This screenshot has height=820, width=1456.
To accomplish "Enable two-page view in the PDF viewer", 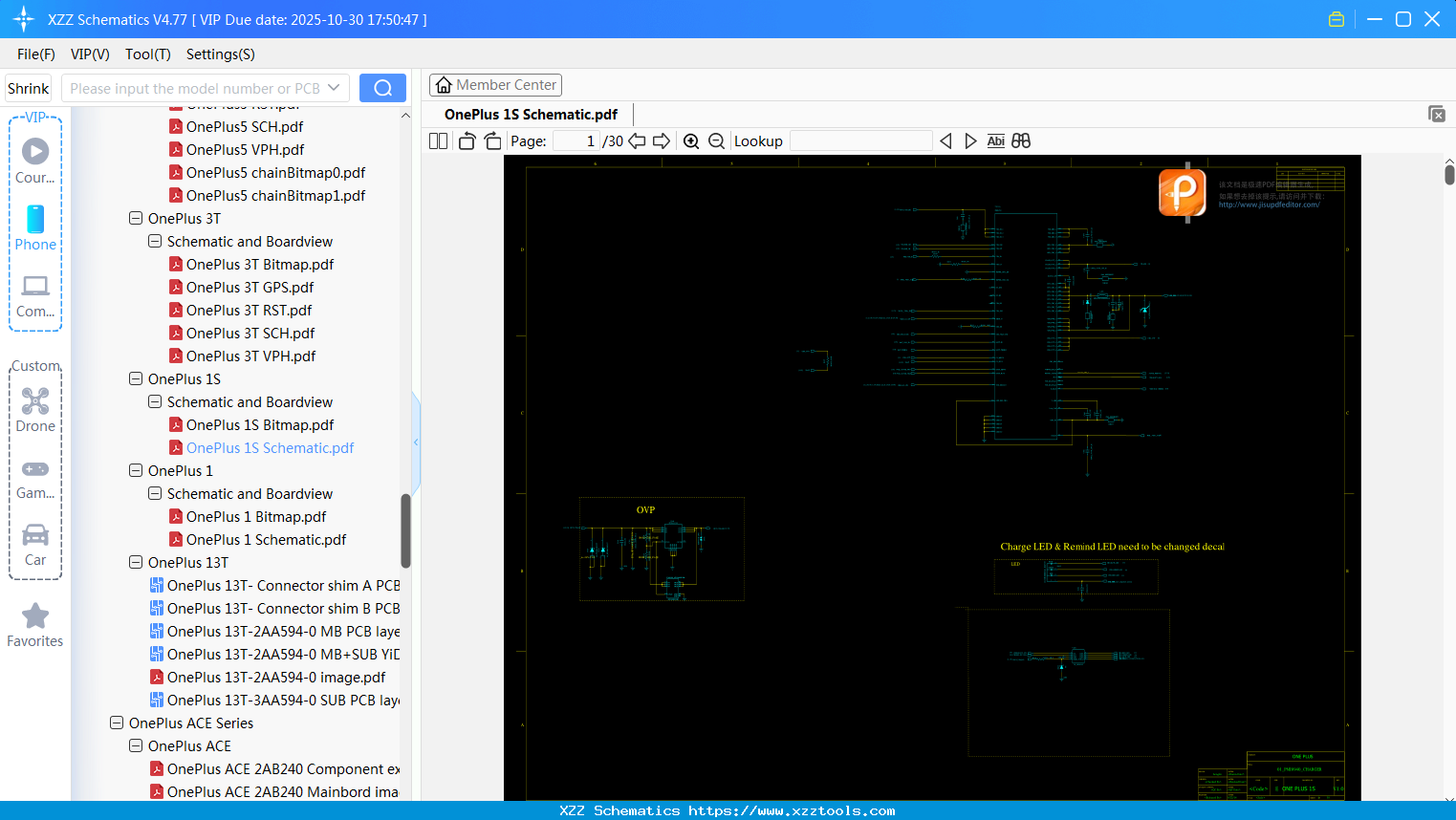I will tap(437, 140).
